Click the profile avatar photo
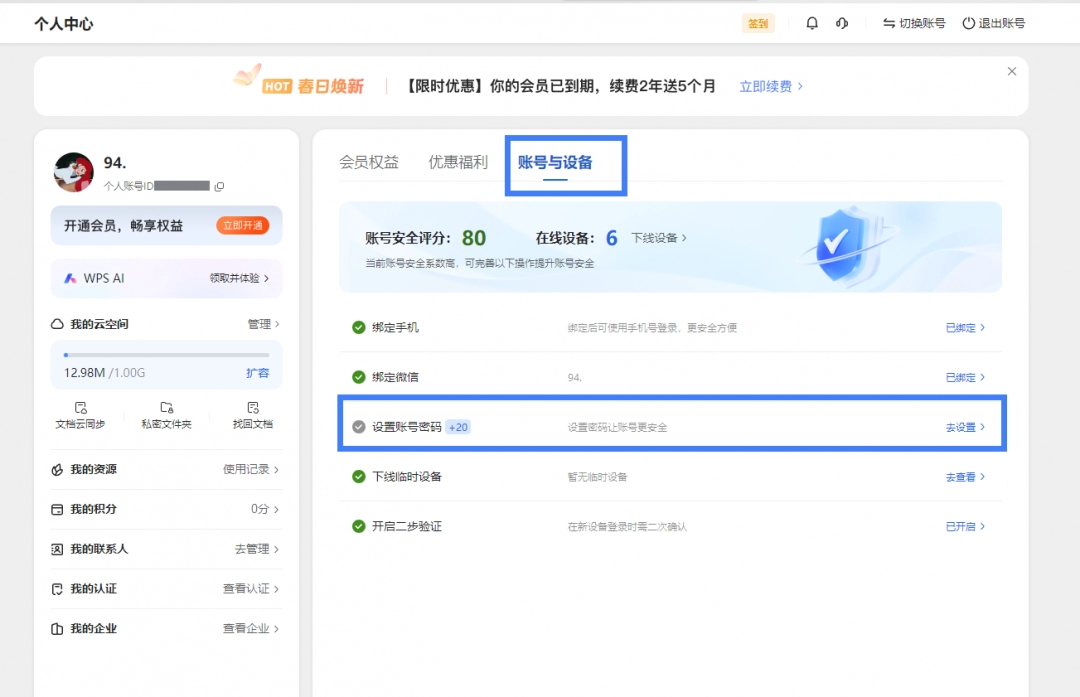 [x=74, y=170]
